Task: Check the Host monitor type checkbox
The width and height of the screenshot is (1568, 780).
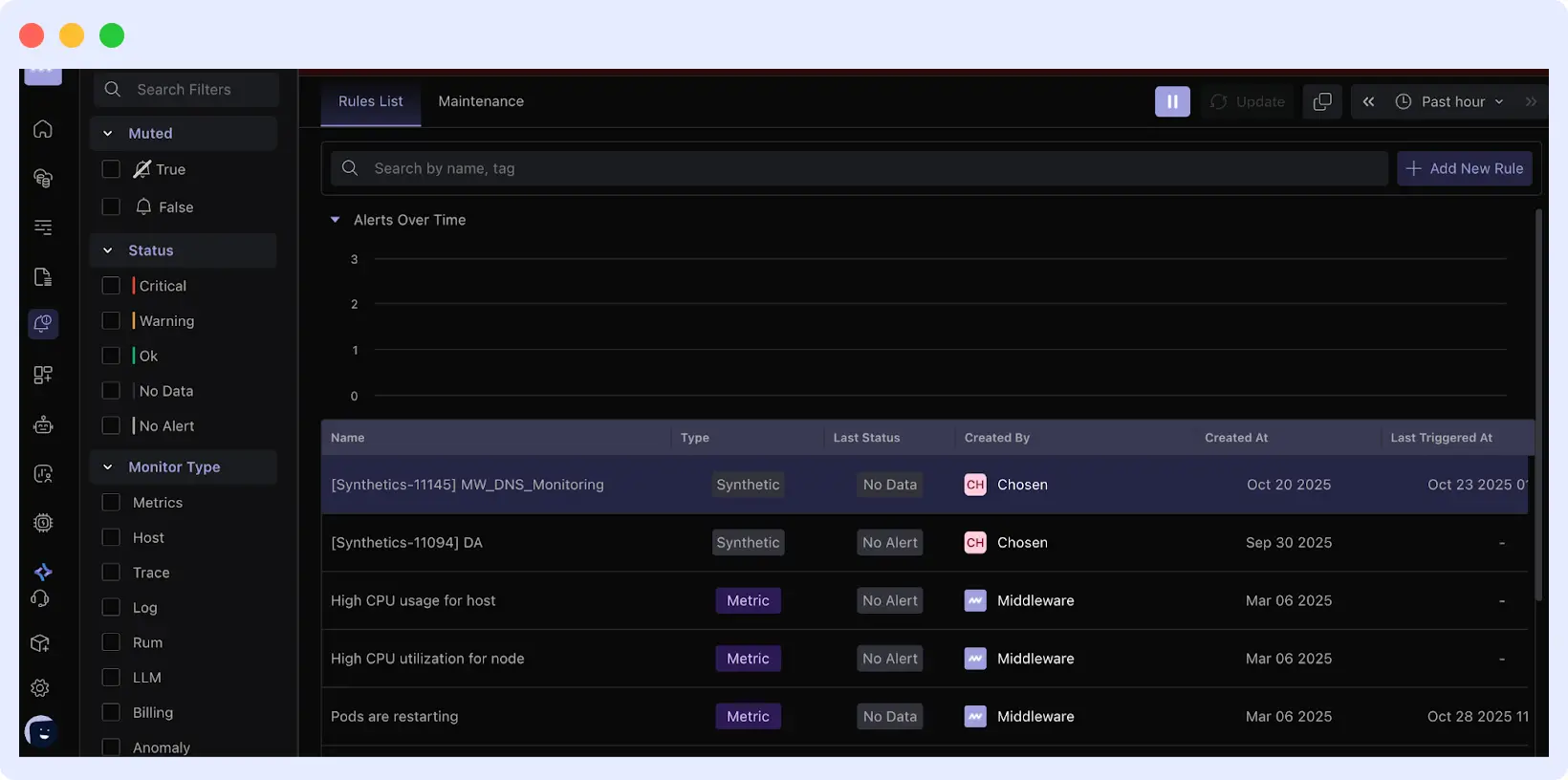Action: (111, 537)
